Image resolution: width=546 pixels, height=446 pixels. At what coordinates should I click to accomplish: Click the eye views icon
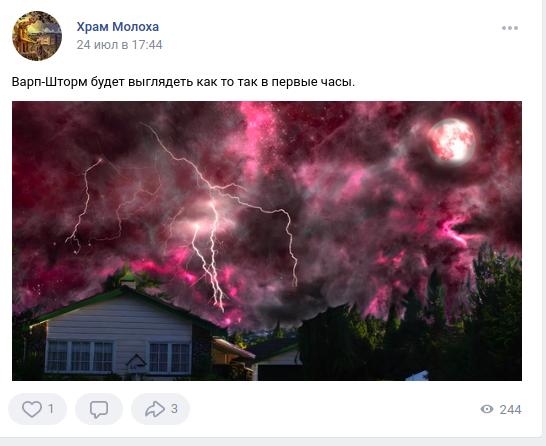pyautogui.click(x=487, y=409)
